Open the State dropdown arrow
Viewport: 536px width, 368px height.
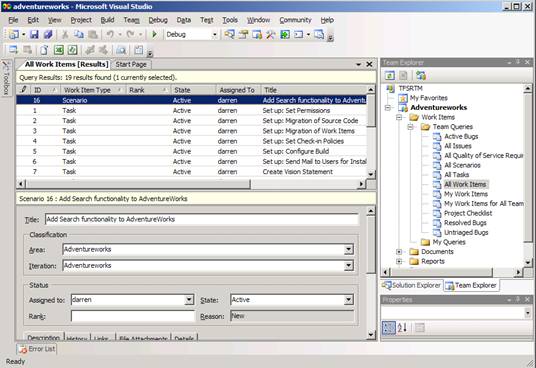(x=348, y=300)
